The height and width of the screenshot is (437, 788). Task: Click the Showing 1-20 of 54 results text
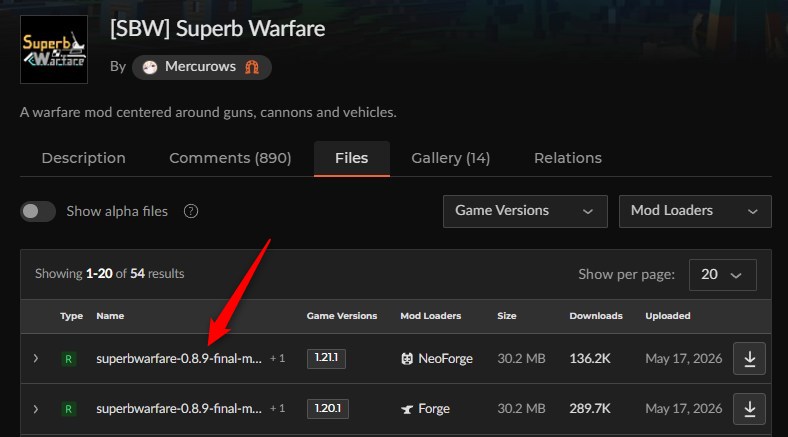point(110,274)
